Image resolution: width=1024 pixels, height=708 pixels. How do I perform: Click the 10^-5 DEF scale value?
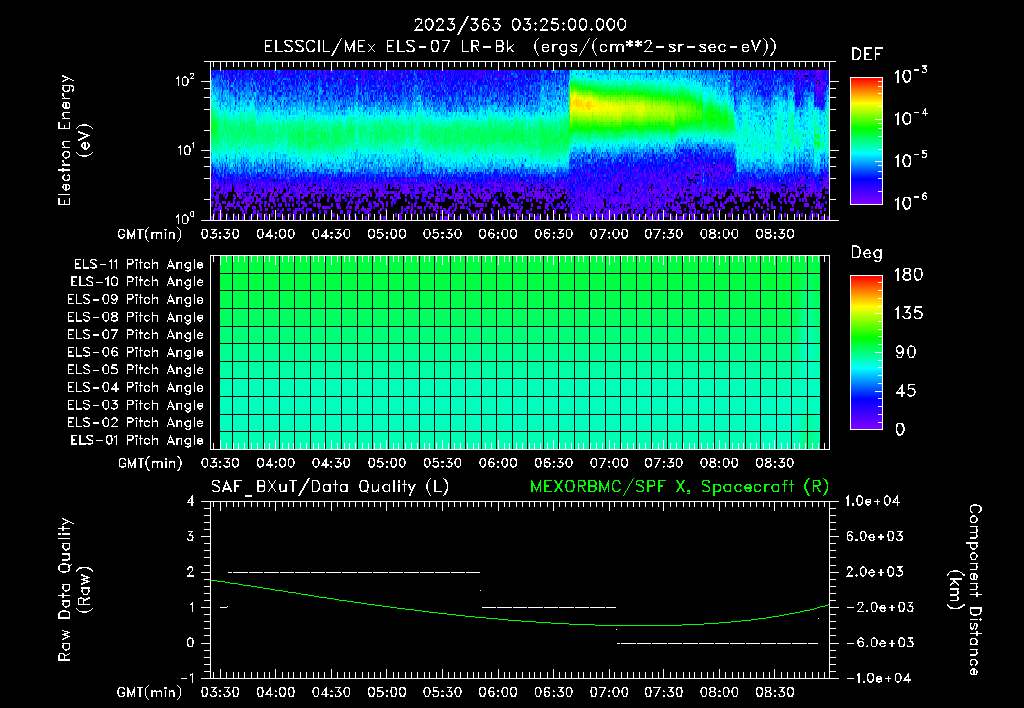[x=910, y=160]
